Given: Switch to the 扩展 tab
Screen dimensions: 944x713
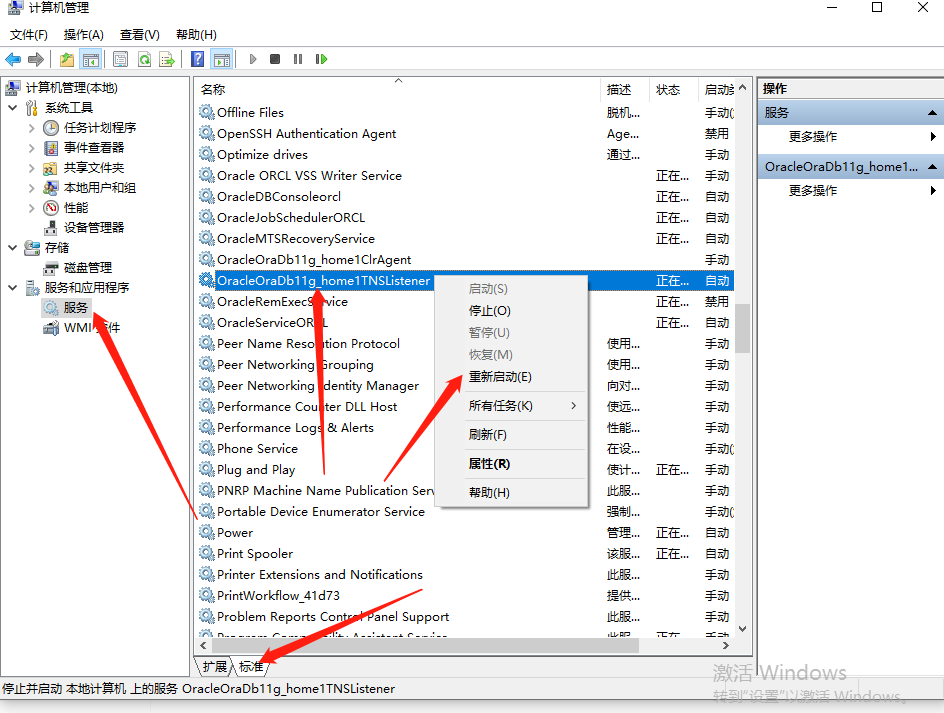Looking at the screenshot, I should 214,666.
